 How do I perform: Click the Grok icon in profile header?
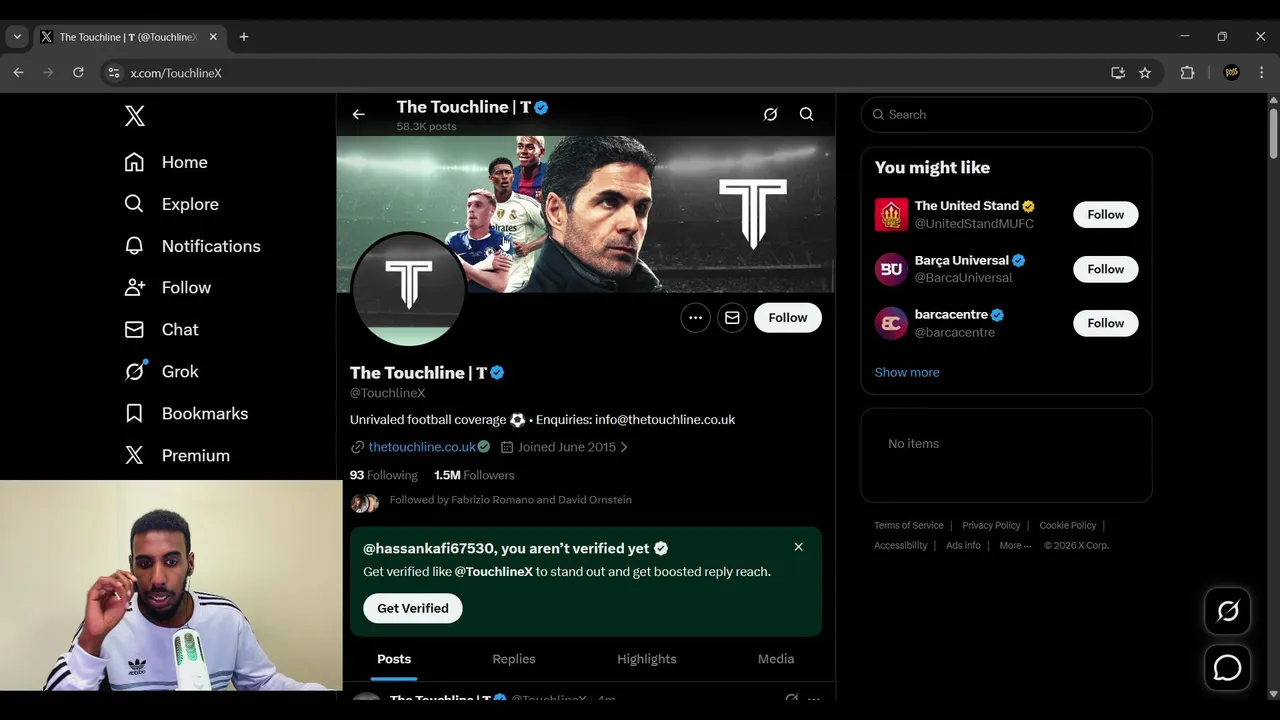[770, 115]
